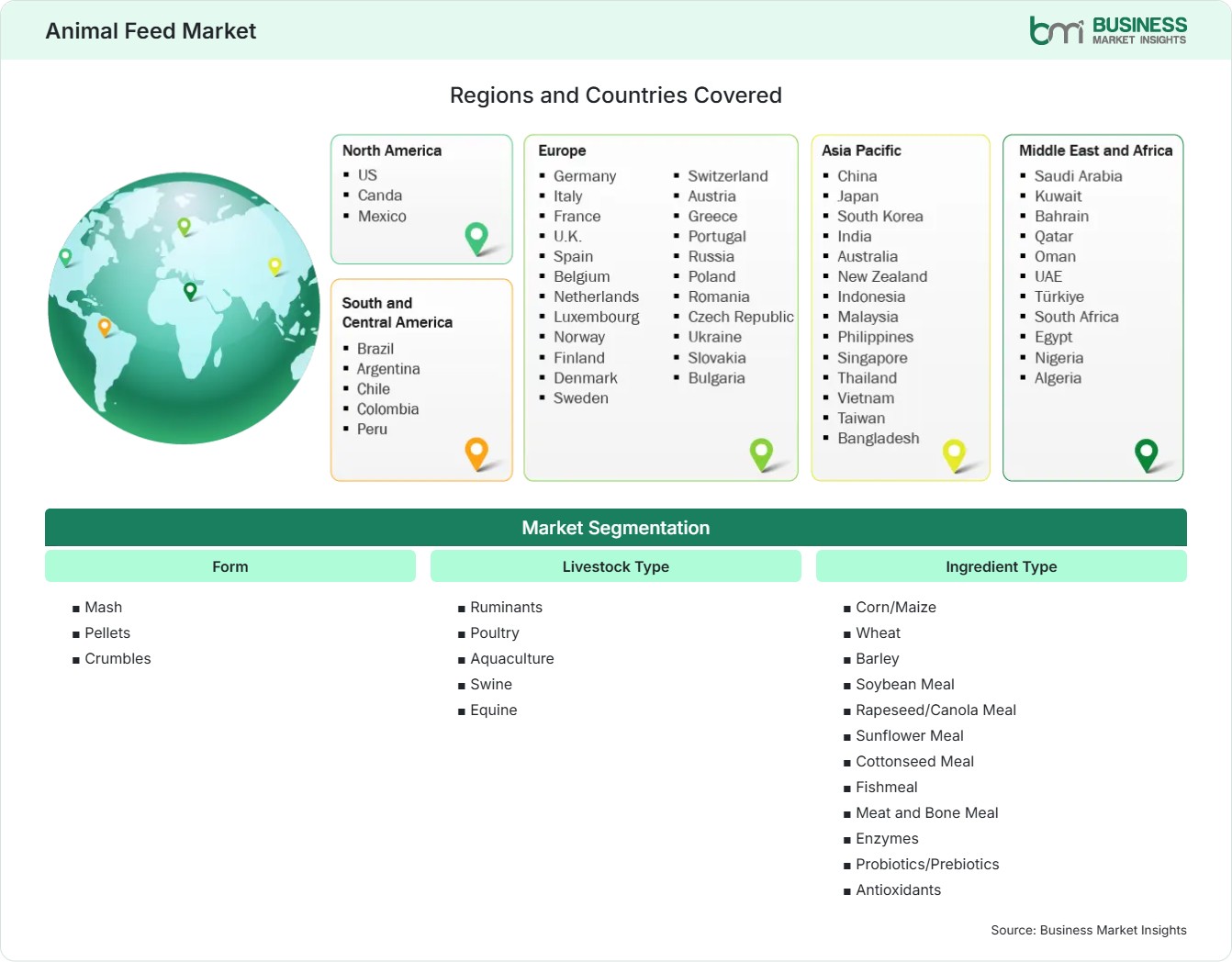Click Germany in Europe list

tap(585, 176)
